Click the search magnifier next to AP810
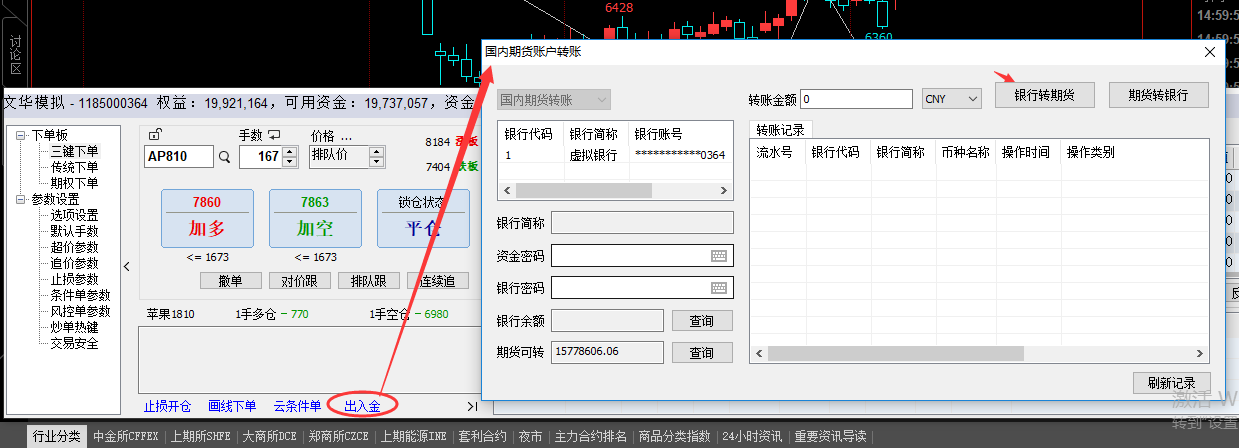 [x=225, y=157]
